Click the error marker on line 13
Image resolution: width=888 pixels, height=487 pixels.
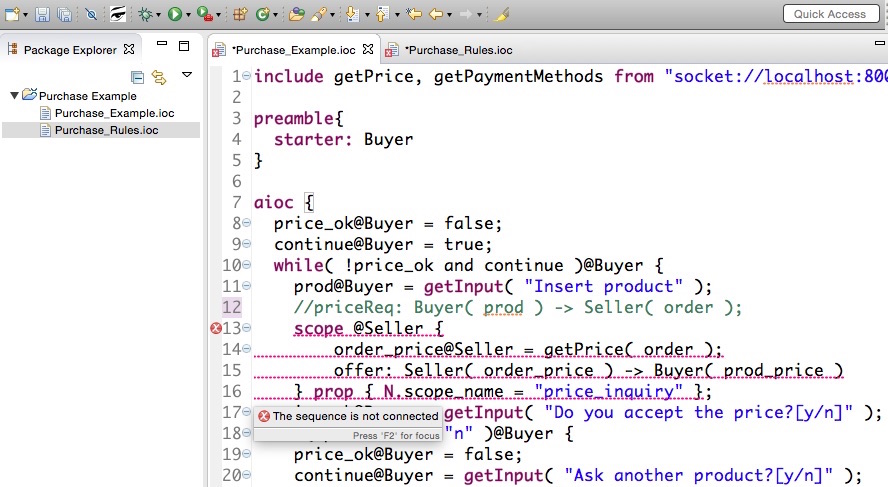pos(216,328)
